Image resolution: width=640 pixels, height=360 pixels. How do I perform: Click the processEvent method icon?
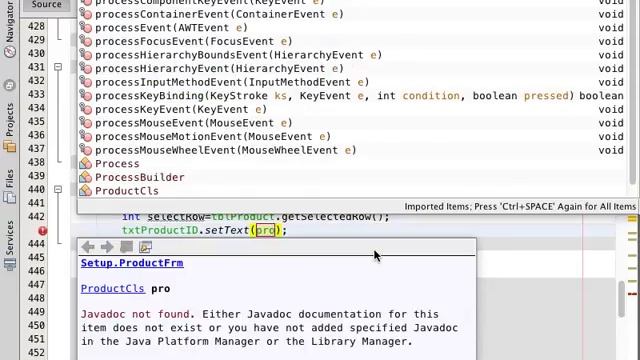pyautogui.click(x=85, y=27)
